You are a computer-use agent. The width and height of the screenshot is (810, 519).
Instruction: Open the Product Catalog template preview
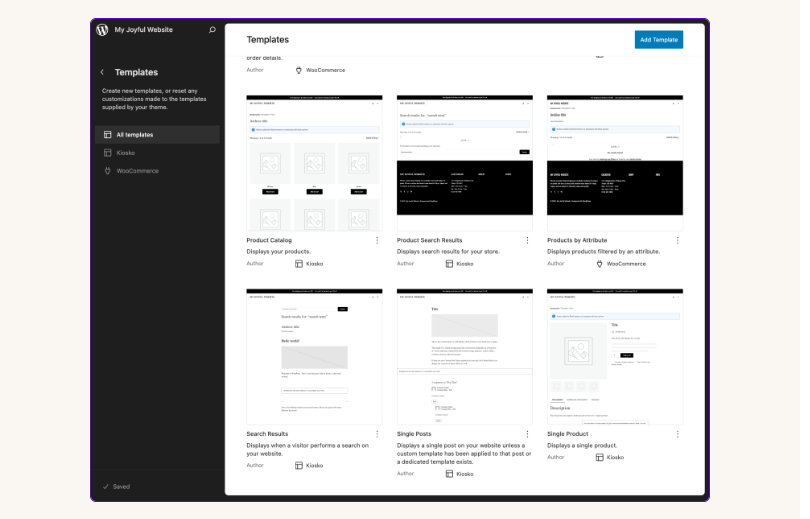tap(314, 163)
